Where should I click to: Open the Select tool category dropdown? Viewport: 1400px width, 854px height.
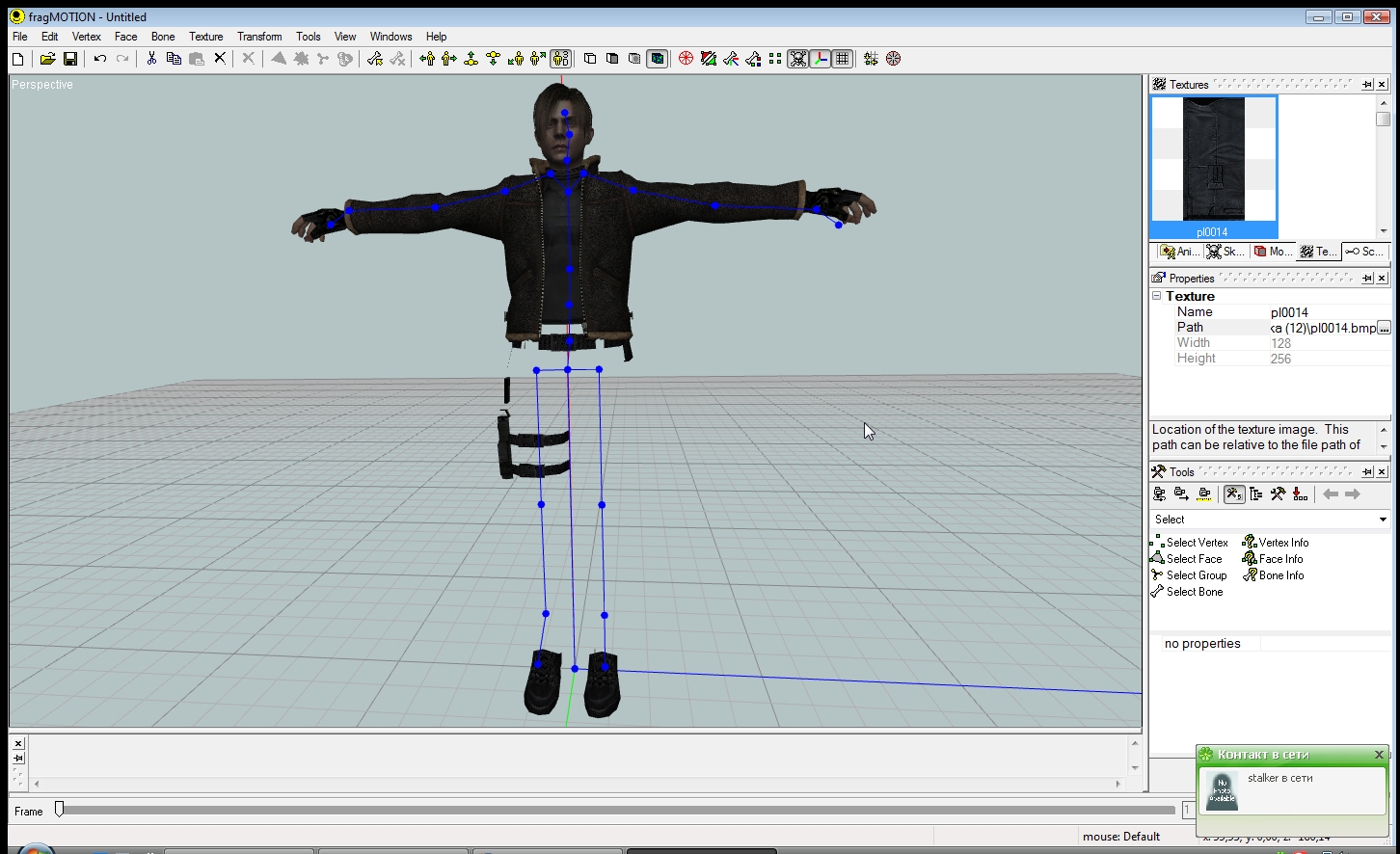[x=1382, y=520]
